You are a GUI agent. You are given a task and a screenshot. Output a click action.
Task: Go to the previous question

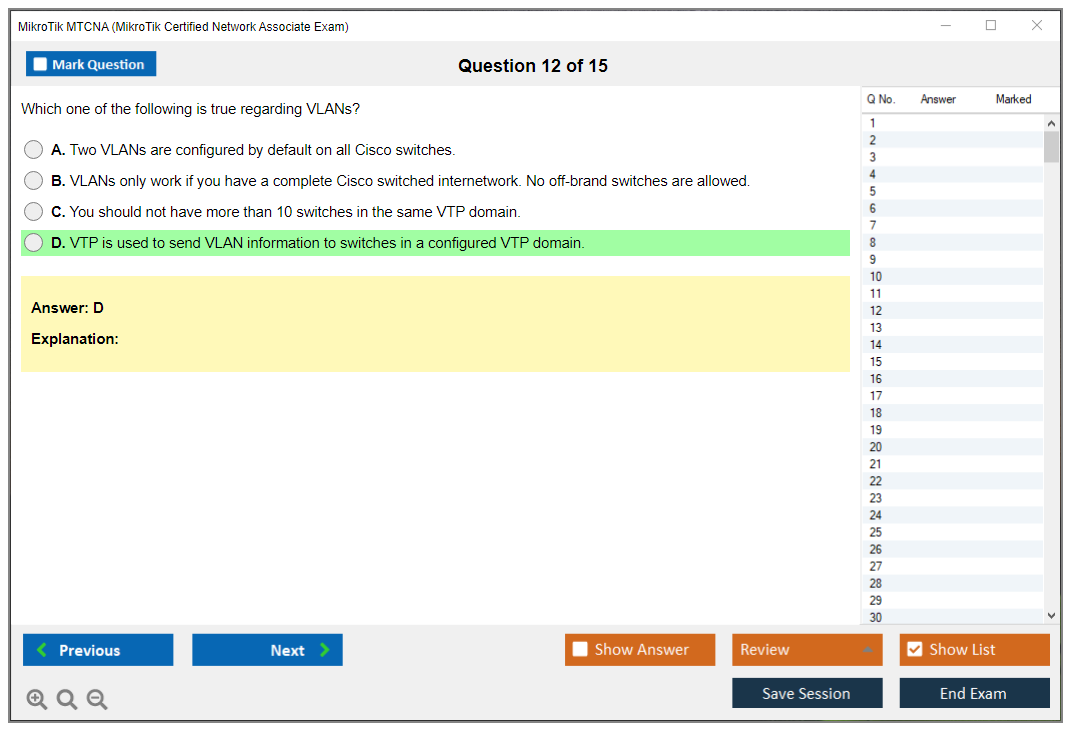click(98, 650)
